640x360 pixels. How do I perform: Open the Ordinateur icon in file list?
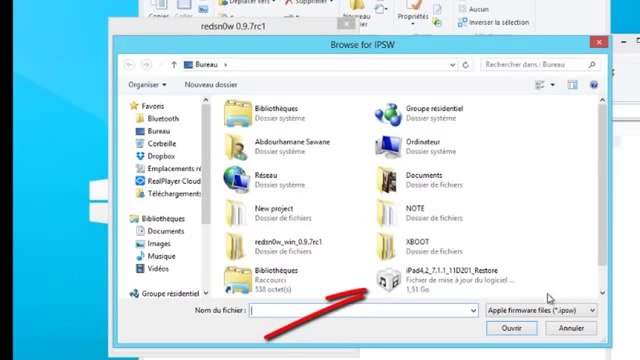tap(388, 147)
